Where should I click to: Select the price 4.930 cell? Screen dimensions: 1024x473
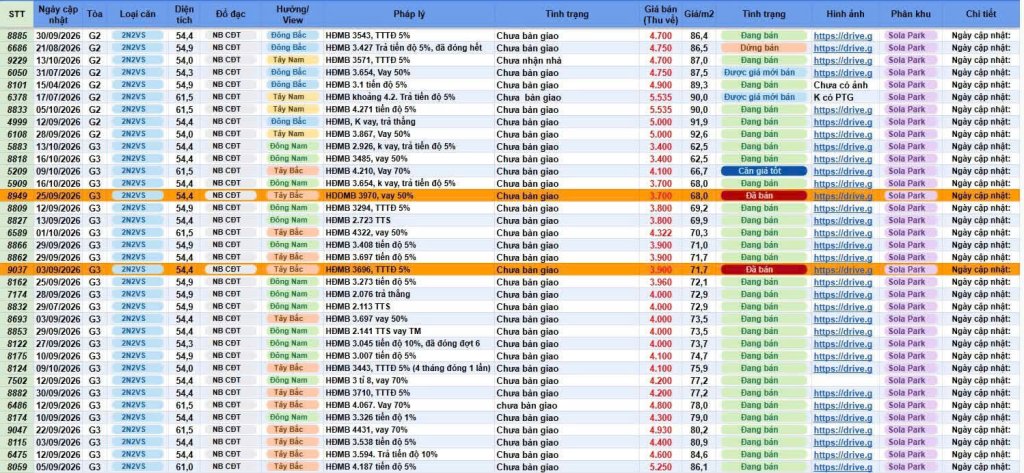point(660,430)
